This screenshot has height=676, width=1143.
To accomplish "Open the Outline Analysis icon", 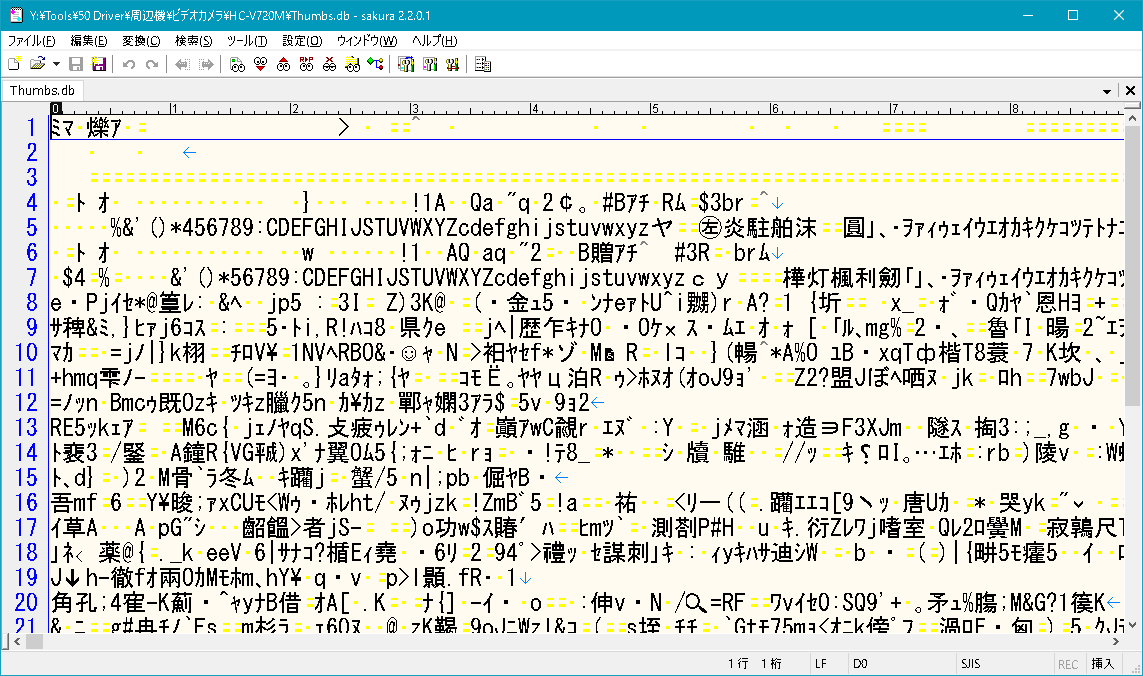I will tap(481, 63).
